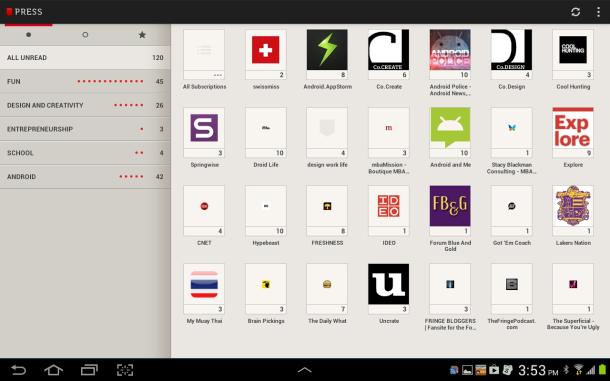Expand the bottom bar up-arrow handle
Screen dimensions: 610x381
coord(305,370)
